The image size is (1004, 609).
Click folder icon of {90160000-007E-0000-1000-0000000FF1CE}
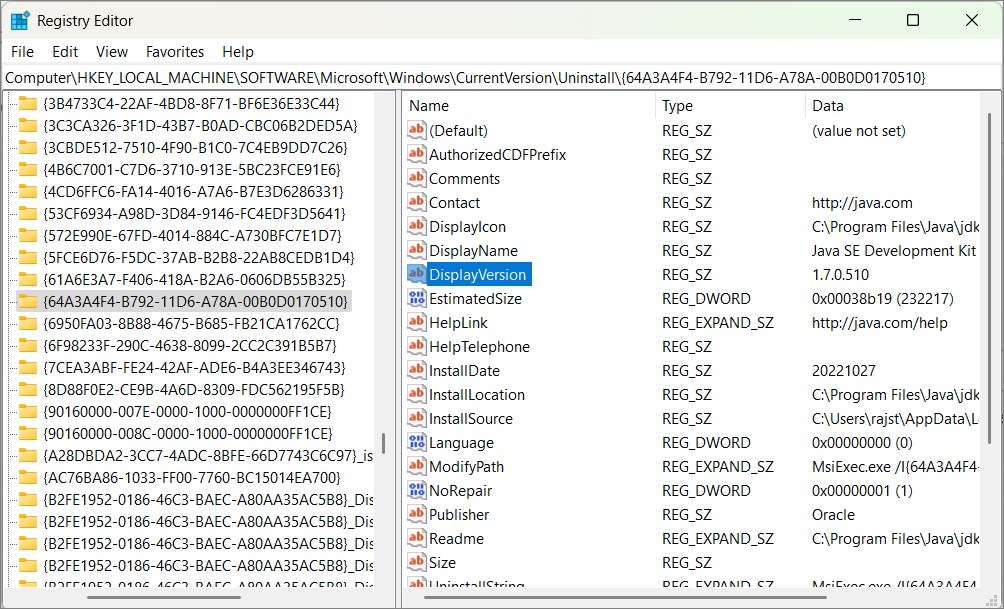(x=28, y=412)
